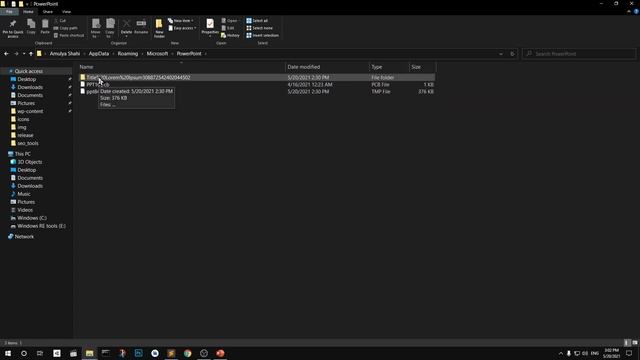Viewport: 640px width, 360px height.
Task: Click Select all in ribbon
Action: tap(257, 20)
